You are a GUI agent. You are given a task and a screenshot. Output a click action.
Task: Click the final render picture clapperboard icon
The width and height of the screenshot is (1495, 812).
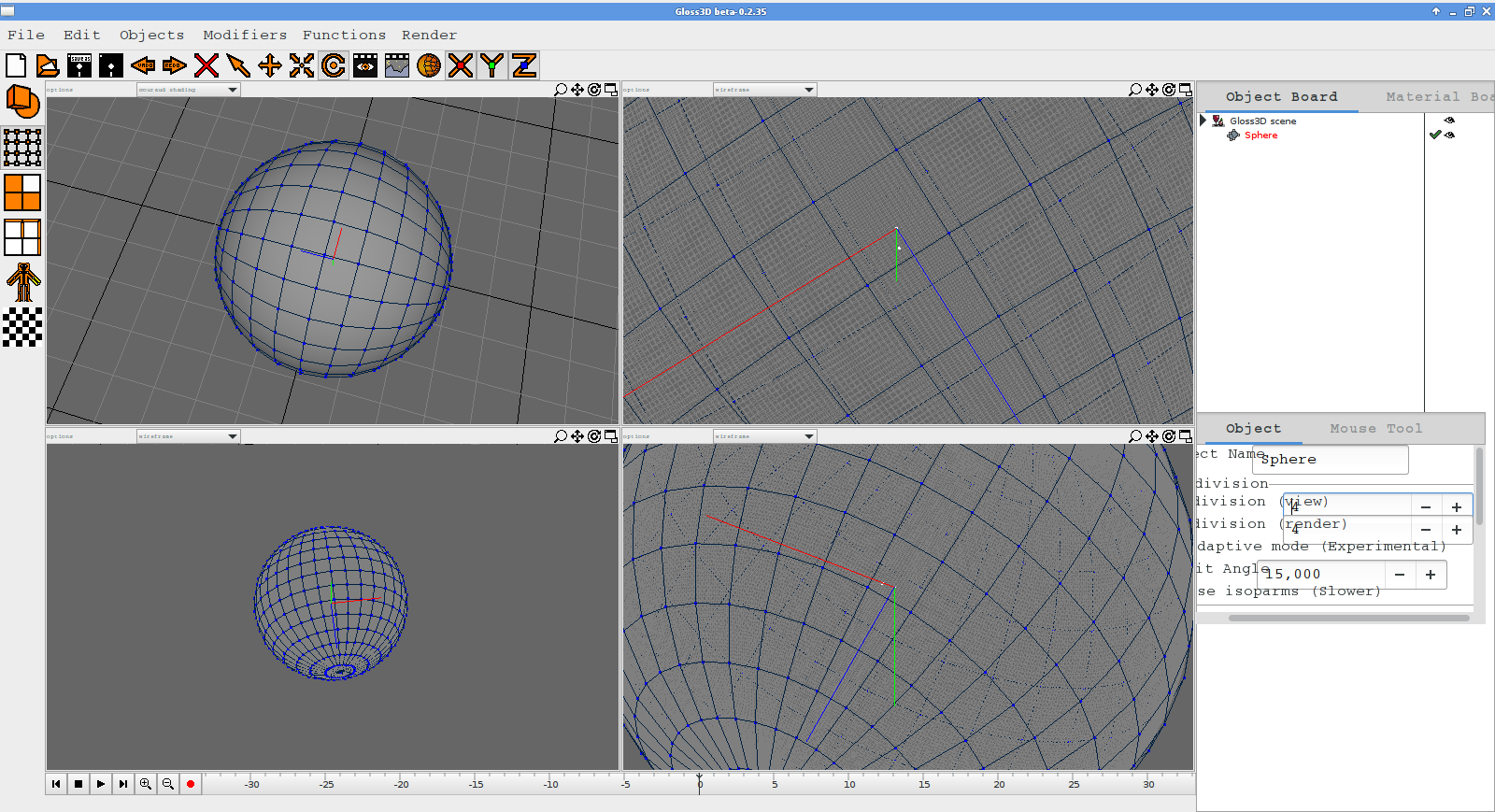[397, 65]
